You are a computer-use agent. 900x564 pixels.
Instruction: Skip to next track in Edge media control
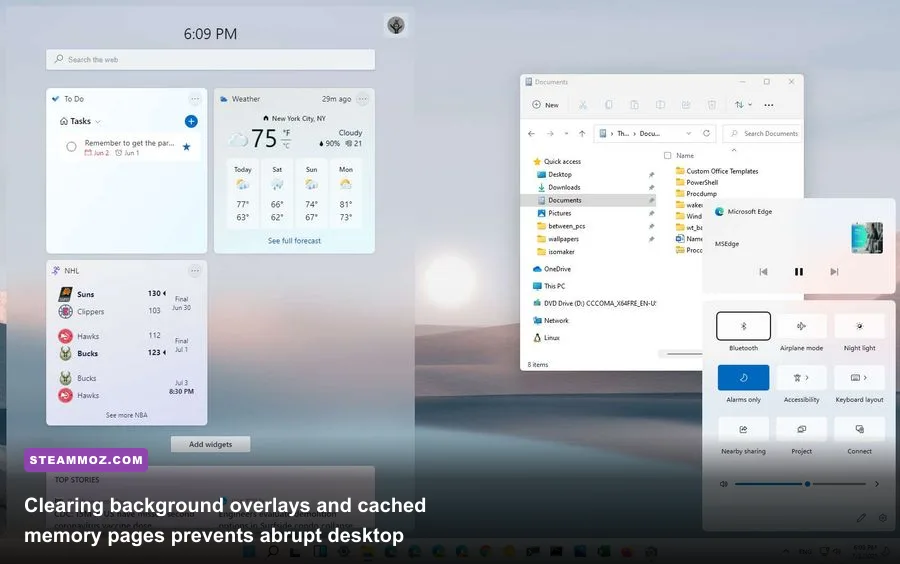point(834,271)
